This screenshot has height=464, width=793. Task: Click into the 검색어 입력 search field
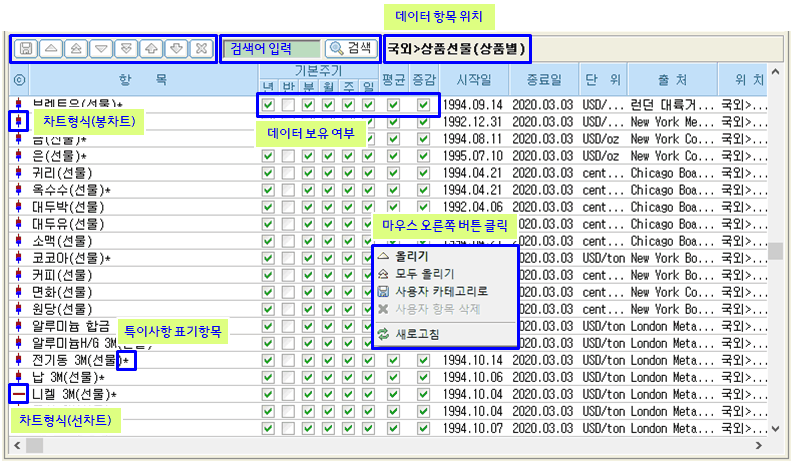[272, 49]
